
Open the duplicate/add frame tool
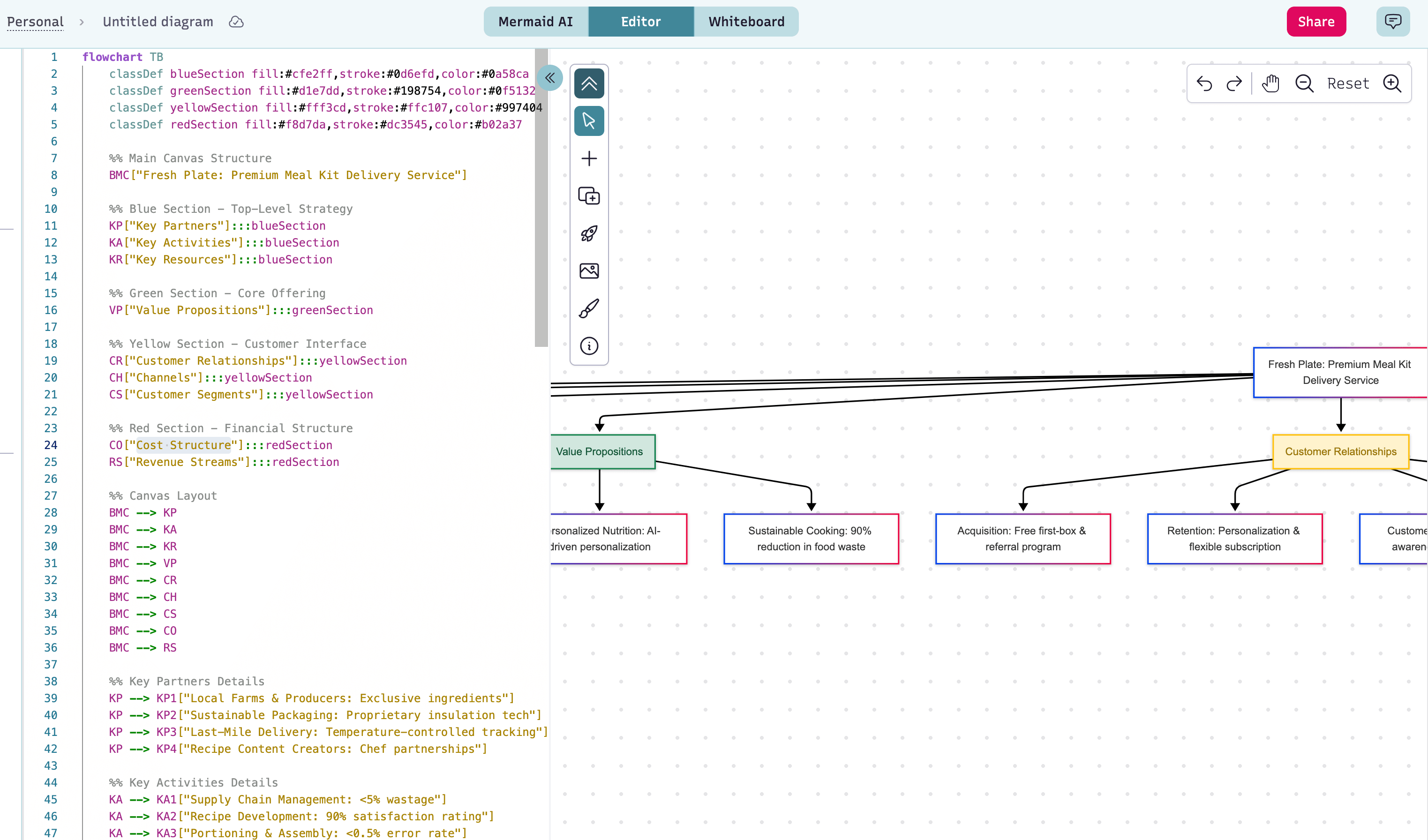click(x=589, y=196)
